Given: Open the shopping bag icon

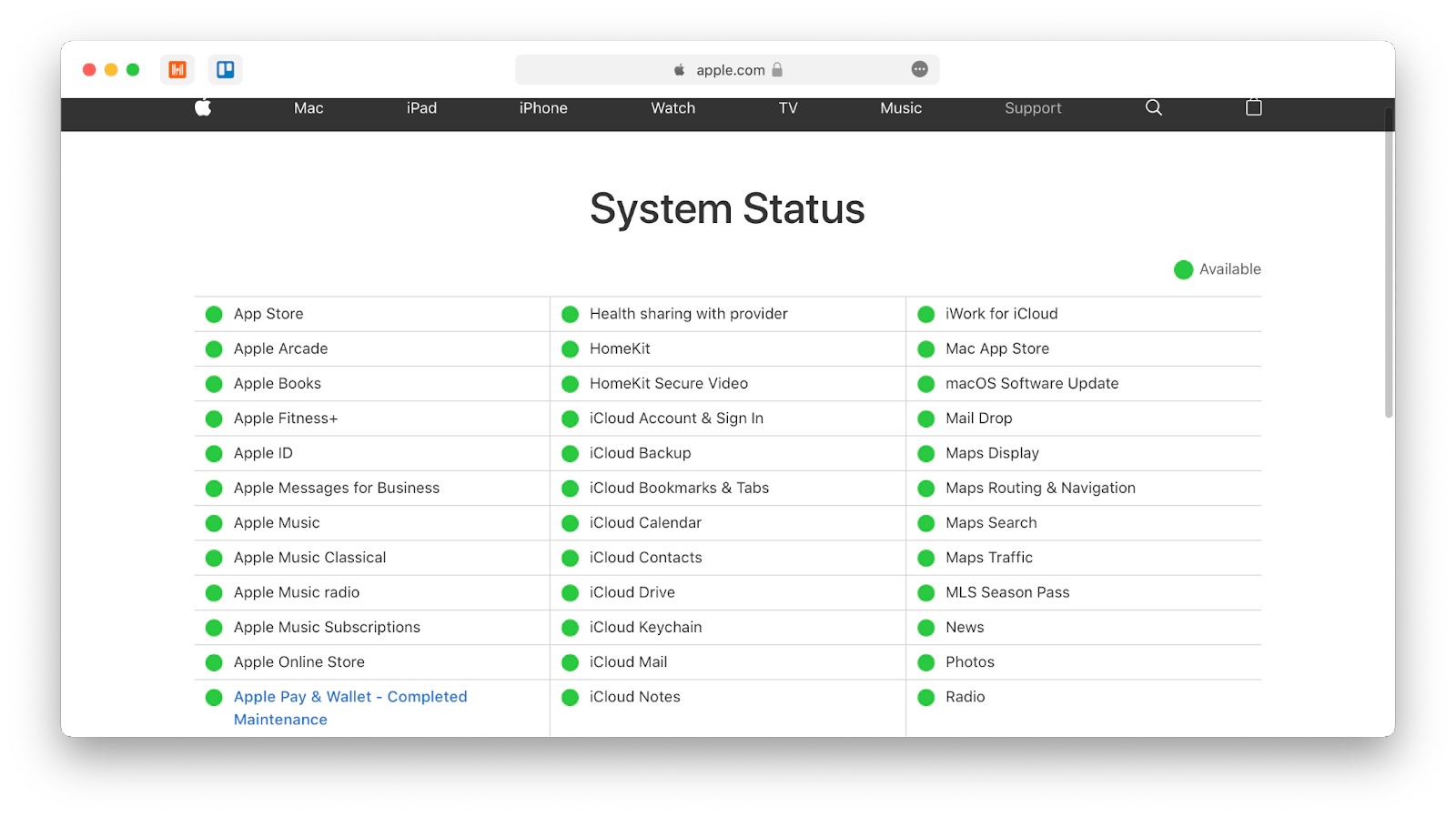Looking at the screenshot, I should coord(1254,107).
